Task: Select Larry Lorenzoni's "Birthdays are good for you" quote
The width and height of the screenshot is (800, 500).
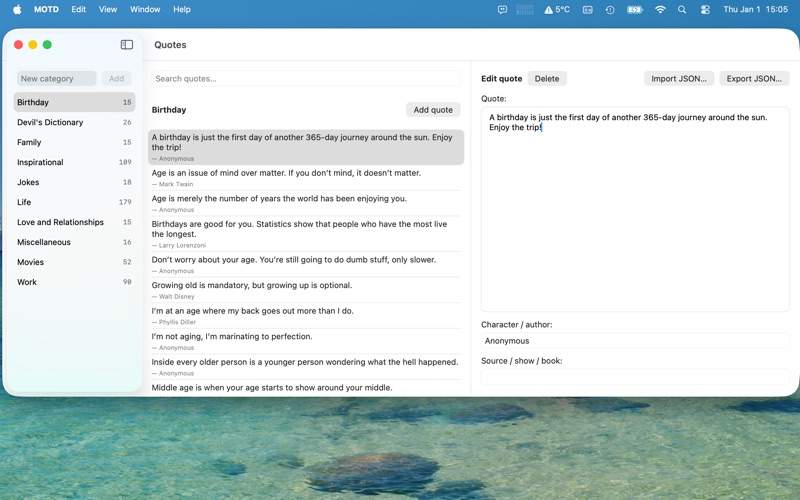Action: [x=306, y=234]
